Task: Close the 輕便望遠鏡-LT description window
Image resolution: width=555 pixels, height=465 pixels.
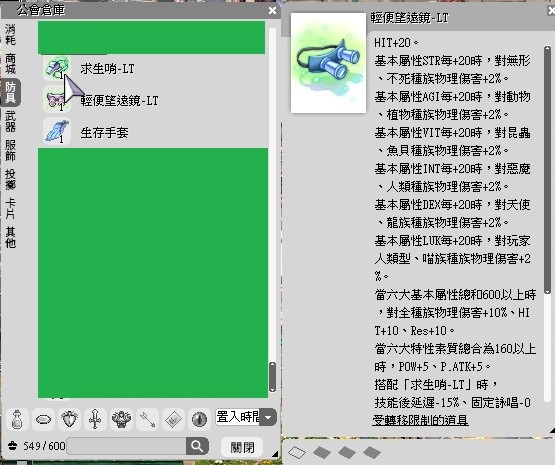Action: click(551, 11)
